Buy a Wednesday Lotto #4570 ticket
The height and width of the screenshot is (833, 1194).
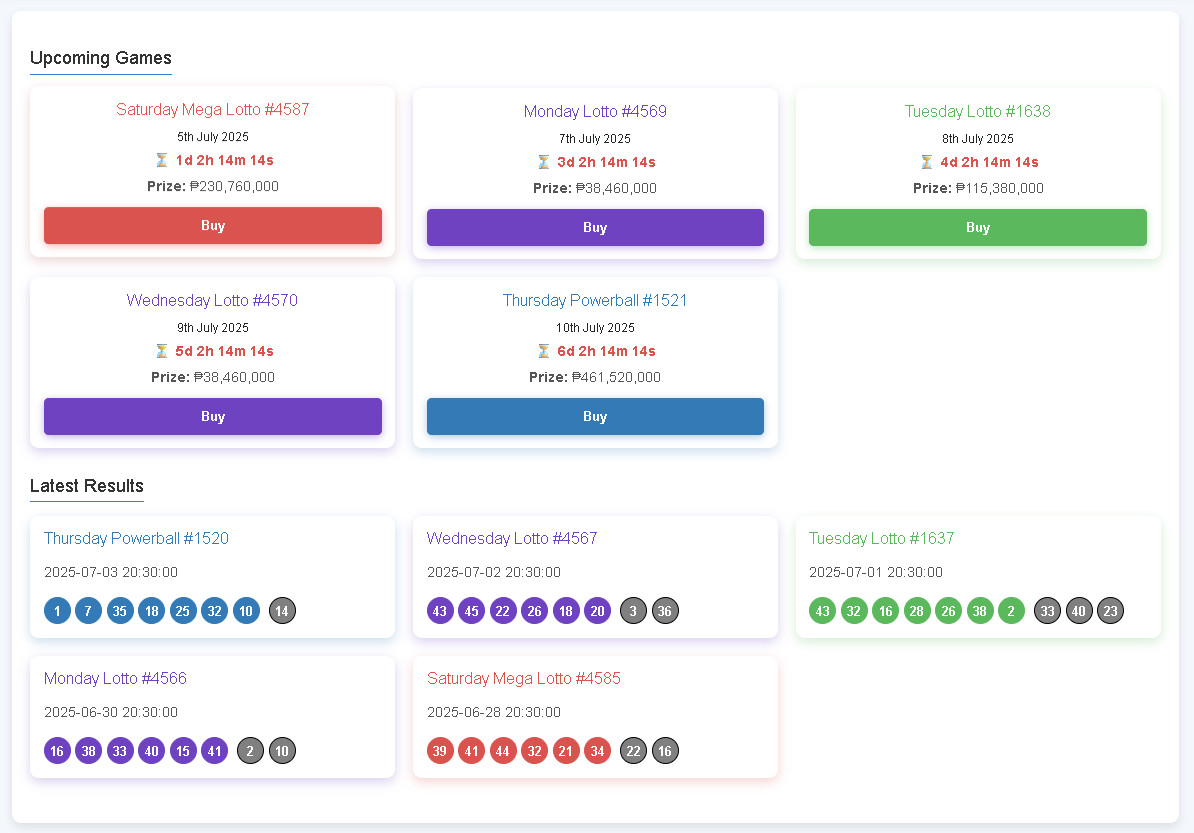pos(213,417)
